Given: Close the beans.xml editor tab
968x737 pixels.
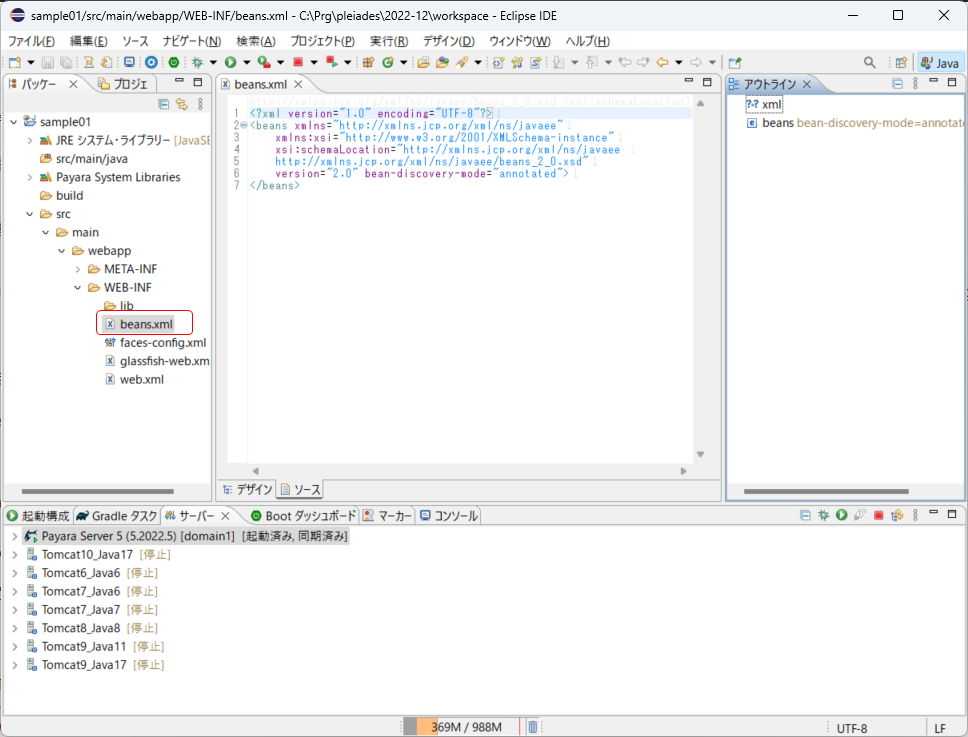Looking at the screenshot, I should (298, 84).
